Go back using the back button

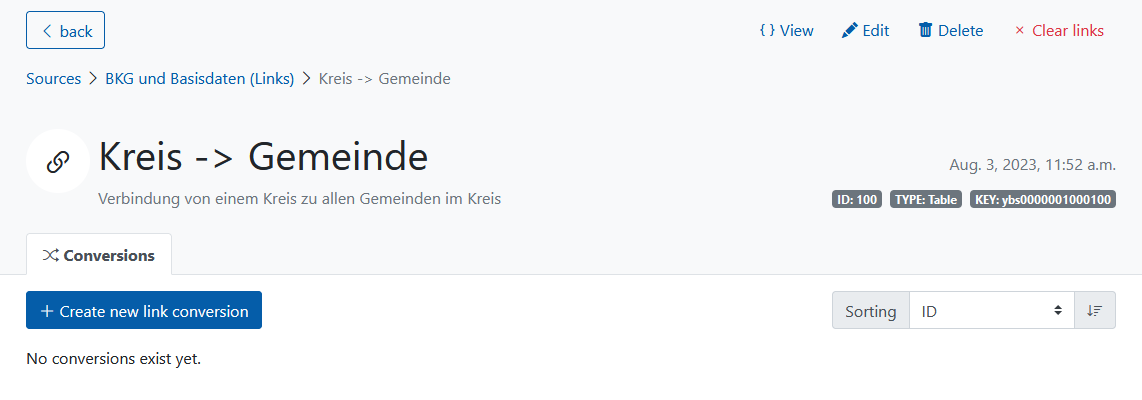click(66, 31)
